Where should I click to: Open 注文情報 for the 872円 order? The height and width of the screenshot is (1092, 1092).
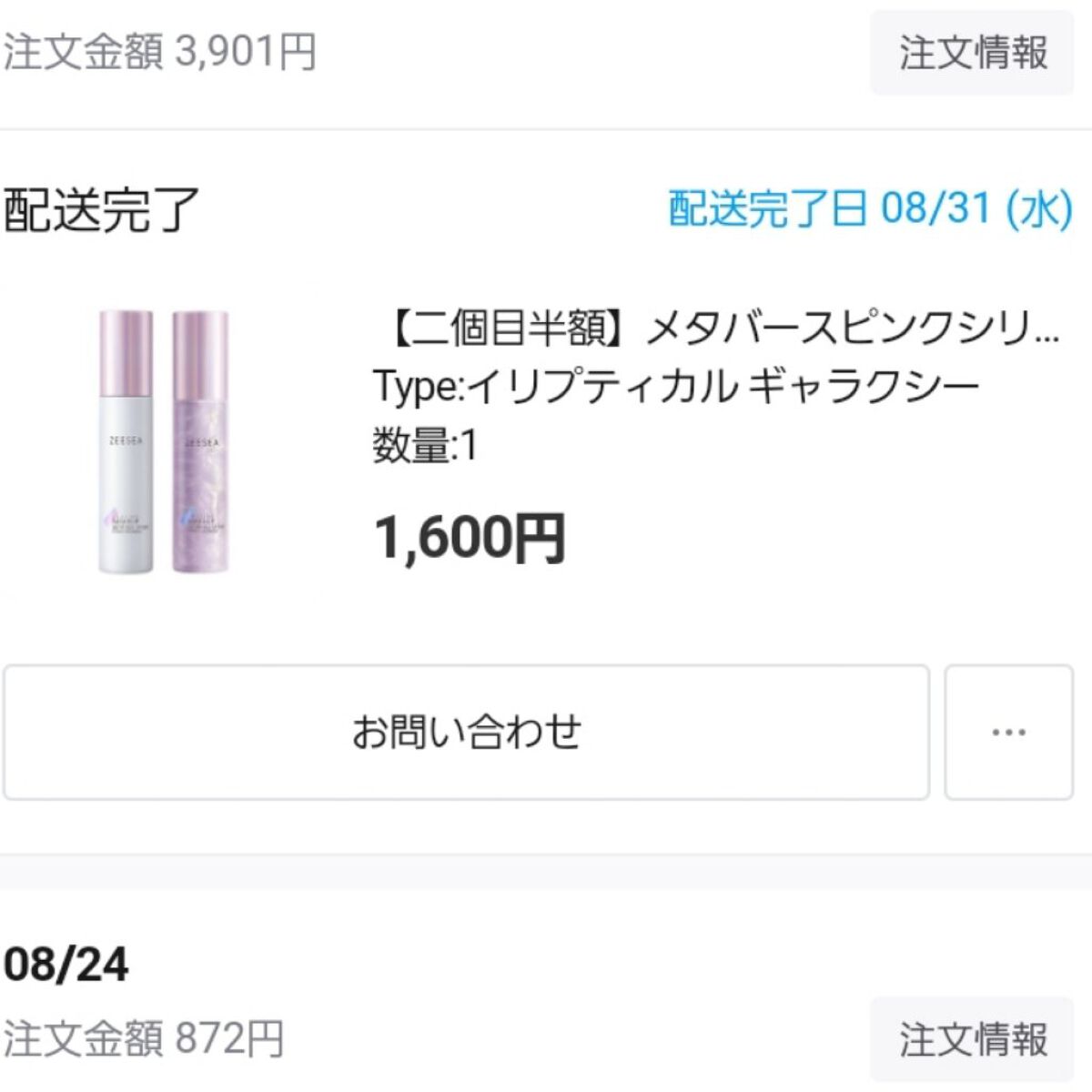pos(972,1039)
